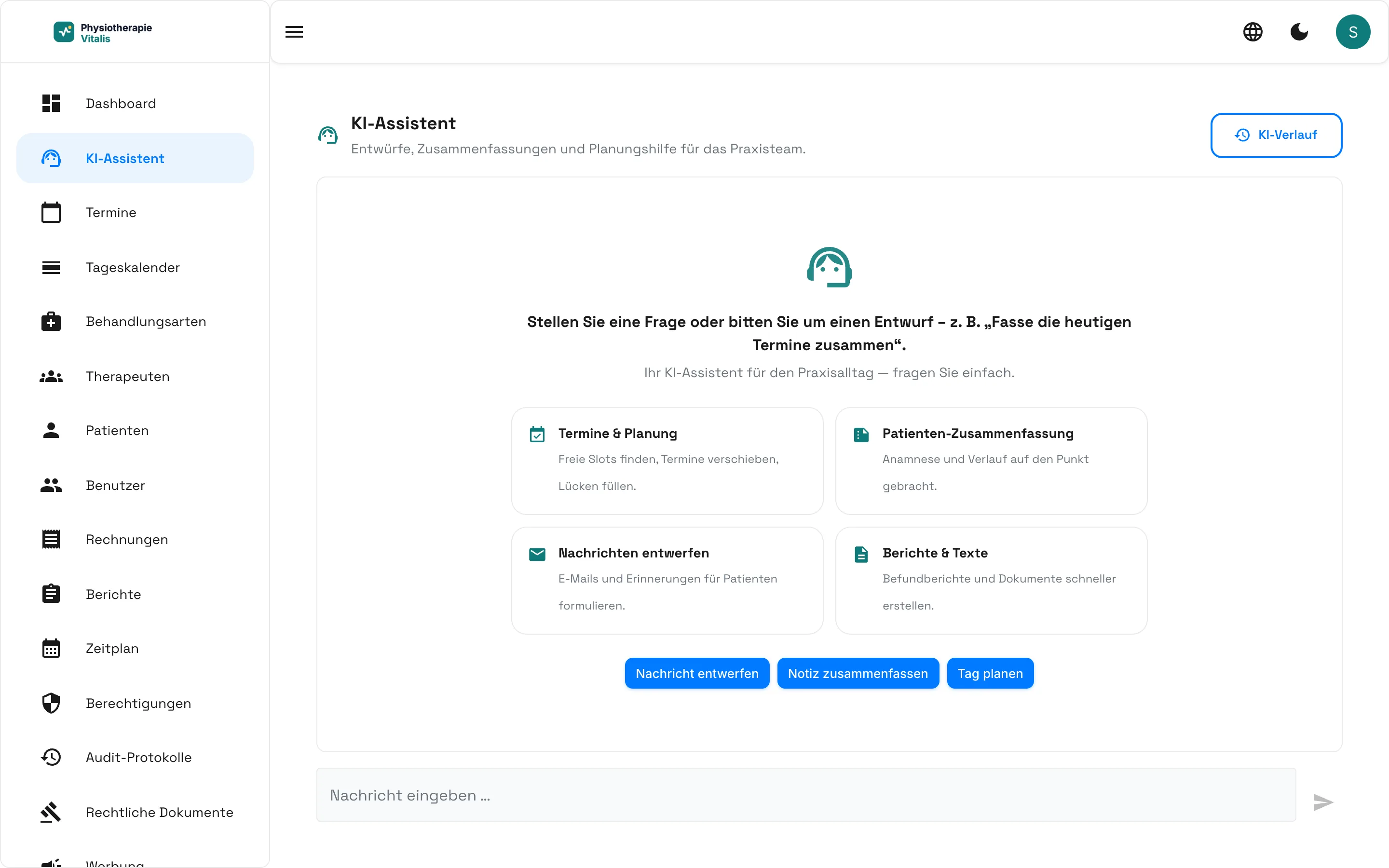
Task: Click the Behandlungsarten medical bag icon
Action: 51,322
